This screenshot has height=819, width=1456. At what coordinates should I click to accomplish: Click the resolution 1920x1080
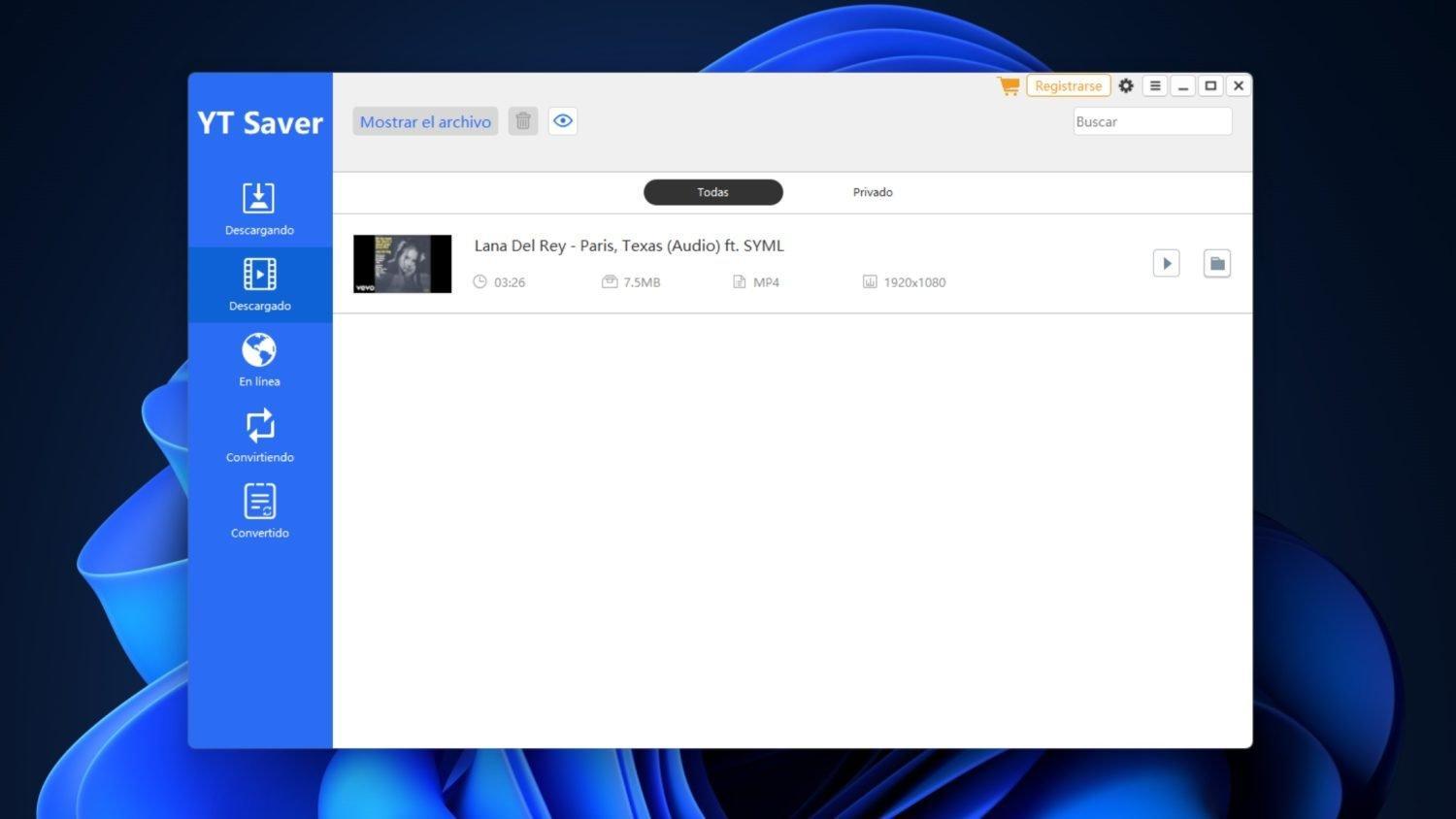point(914,282)
